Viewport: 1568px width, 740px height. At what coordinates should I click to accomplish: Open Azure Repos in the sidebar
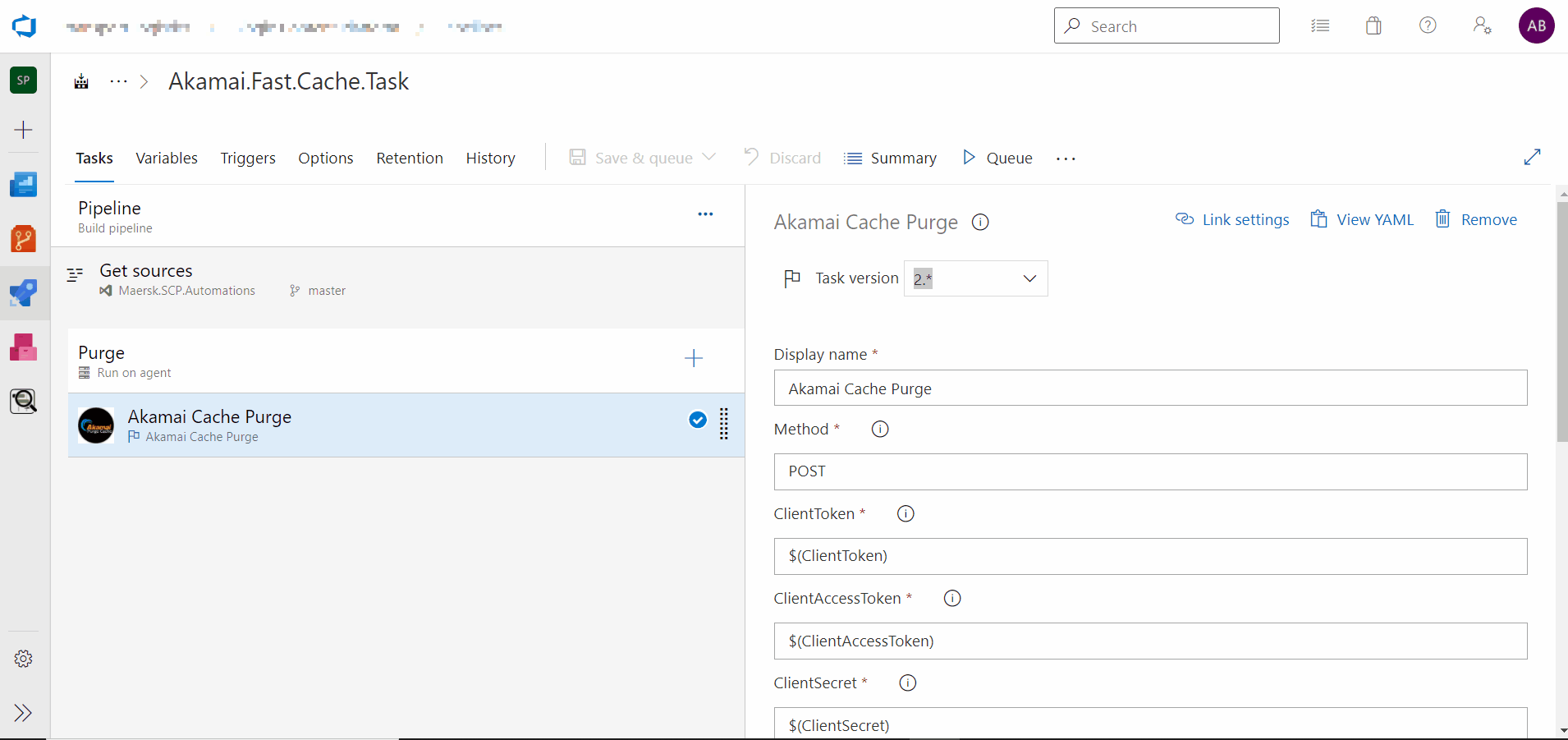click(23, 239)
